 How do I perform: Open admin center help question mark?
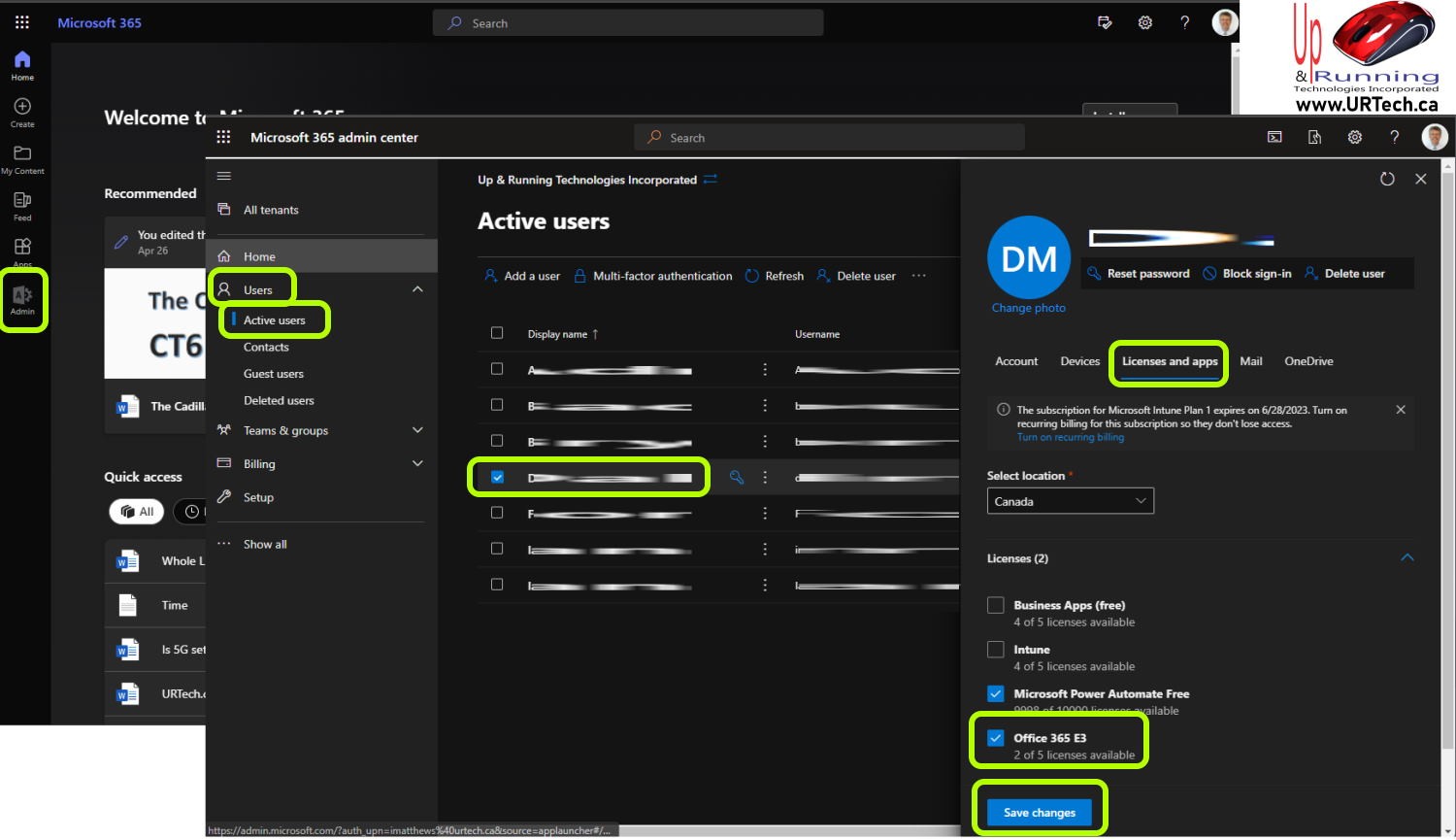coord(1394,137)
